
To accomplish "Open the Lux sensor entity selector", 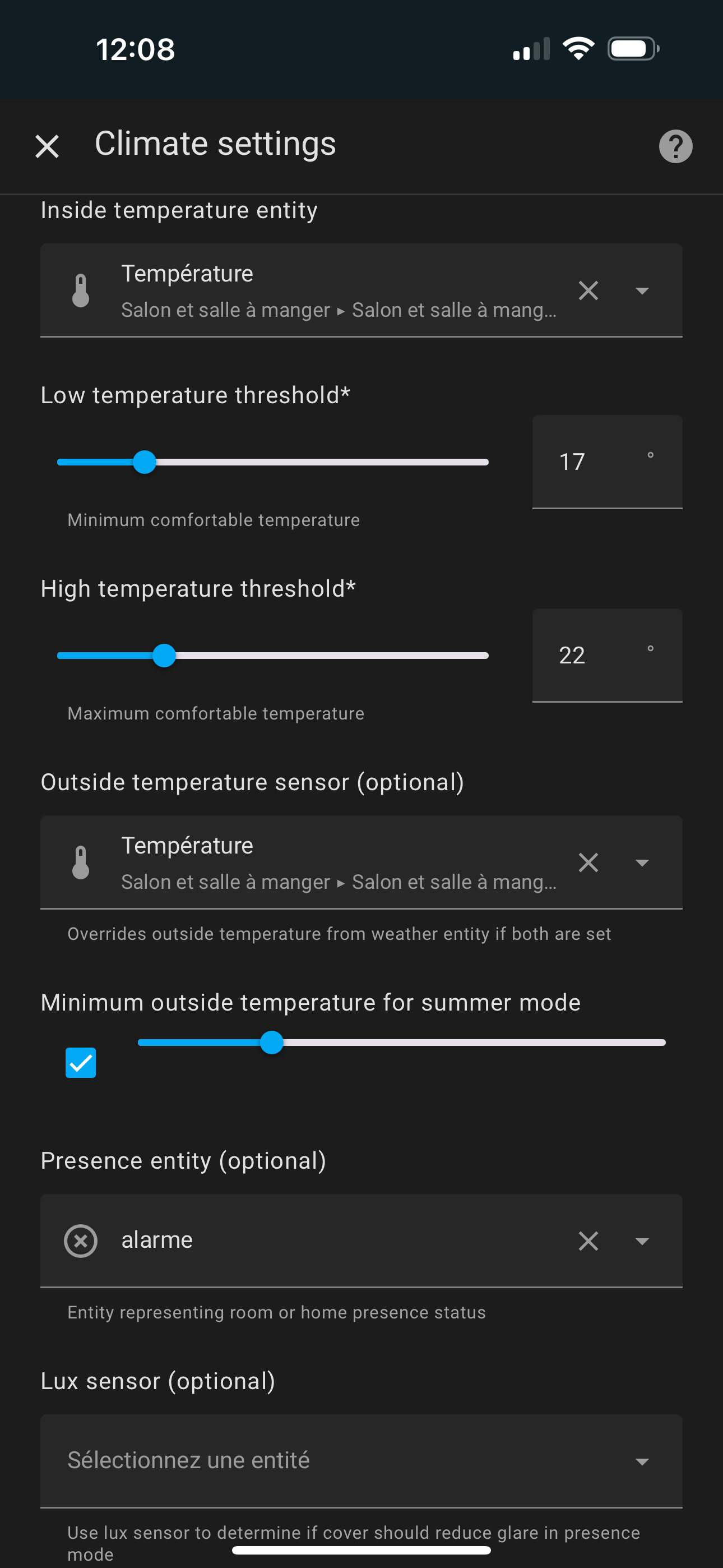I will (361, 1461).
